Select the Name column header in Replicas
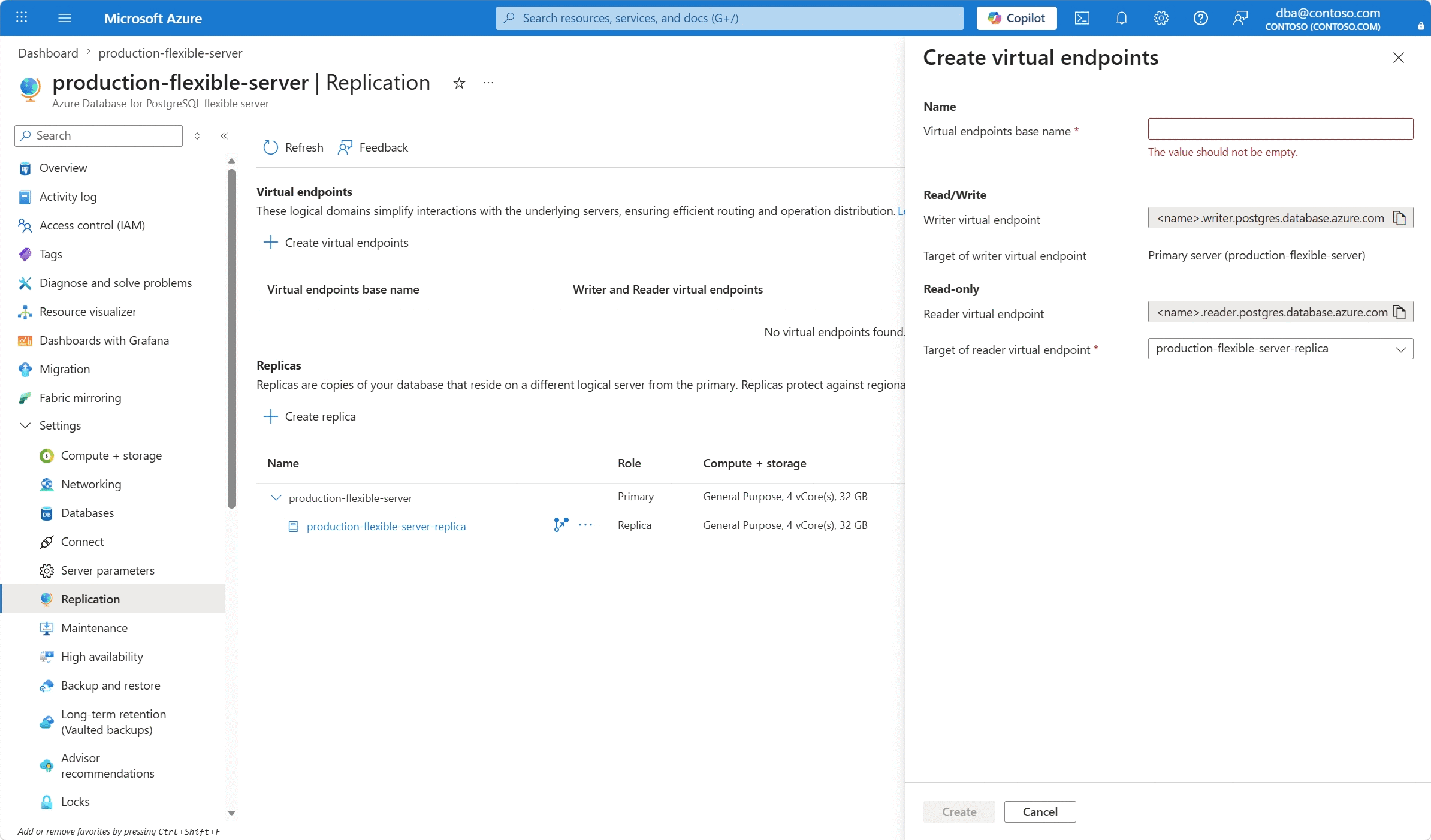This screenshot has width=1431, height=840. 283,463
